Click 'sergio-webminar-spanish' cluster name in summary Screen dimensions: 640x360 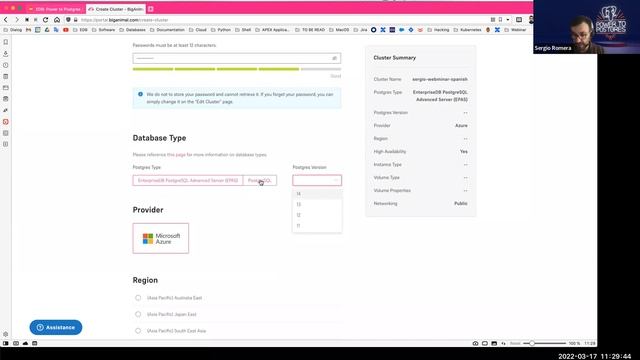tap(440, 79)
